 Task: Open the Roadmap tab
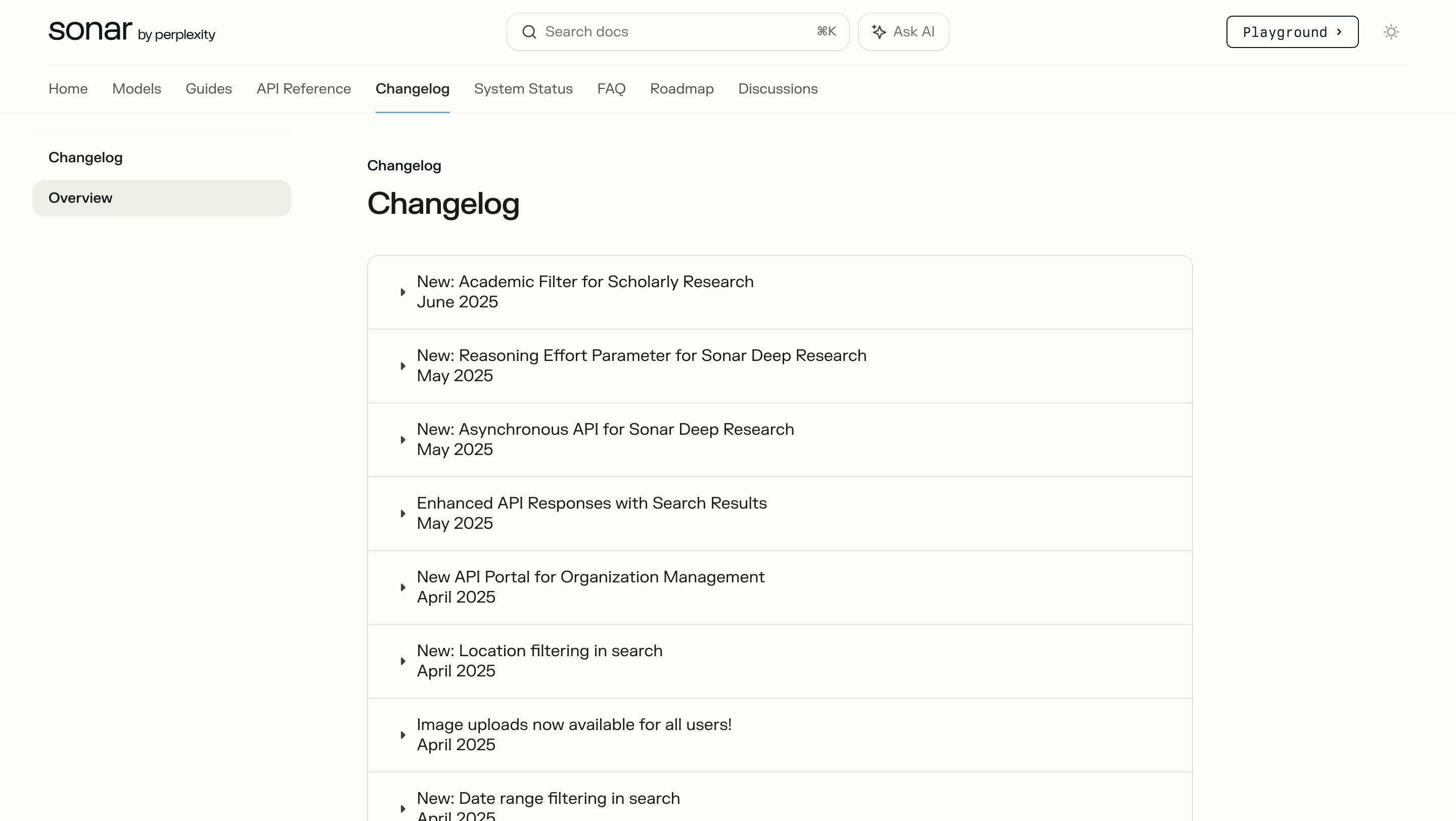tap(681, 88)
